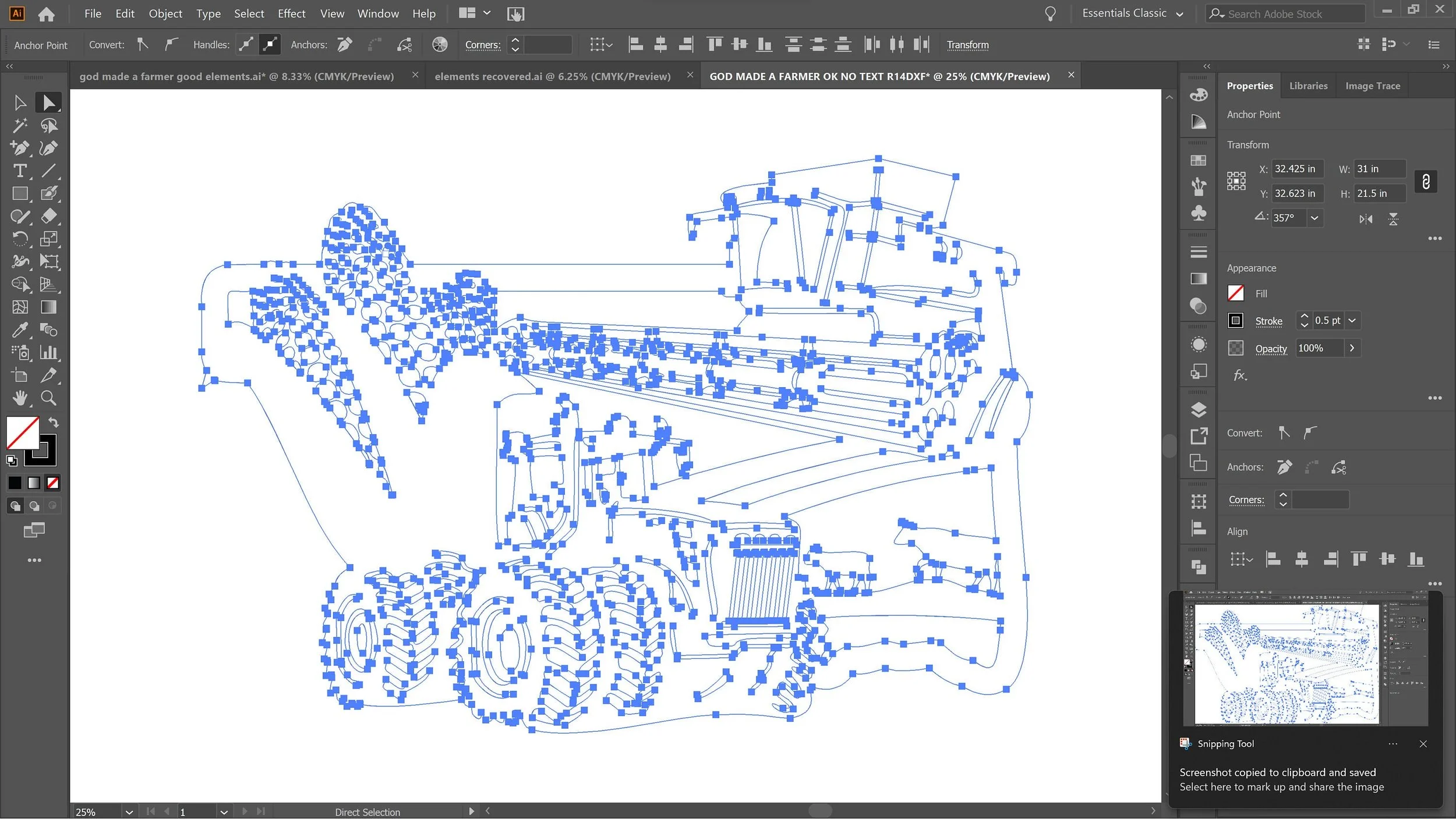Click Swap Fill and Stroke arrows
The width and height of the screenshot is (1456, 819).
(54, 423)
